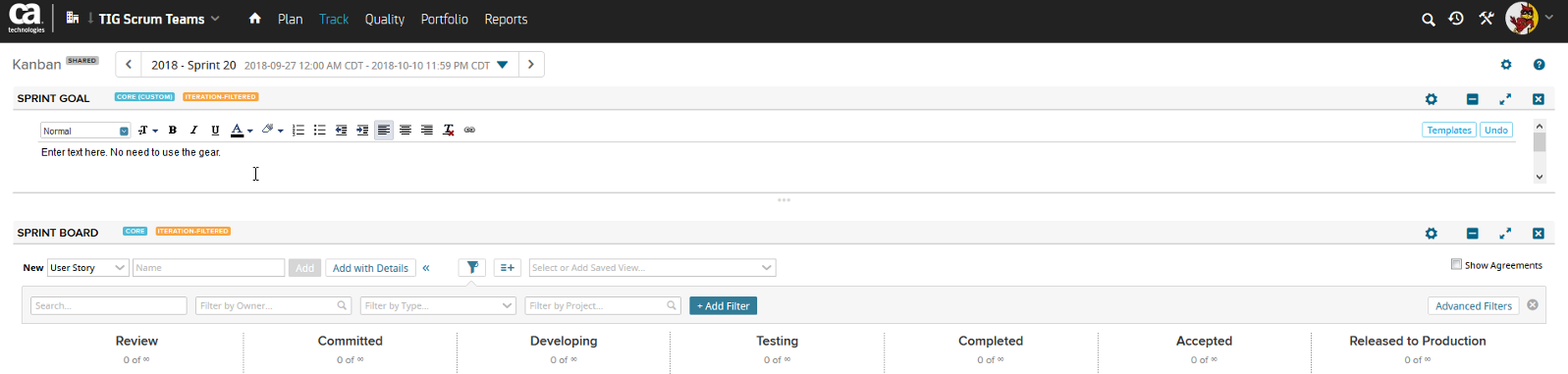The width and height of the screenshot is (1568, 374).
Task: Open the Sprint 20 iteration dropdown
Action: pyautogui.click(x=503, y=65)
